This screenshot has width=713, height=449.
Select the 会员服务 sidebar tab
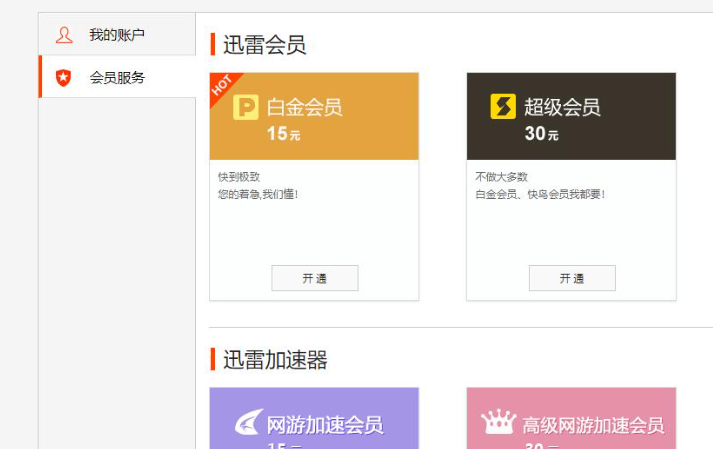coord(117,77)
